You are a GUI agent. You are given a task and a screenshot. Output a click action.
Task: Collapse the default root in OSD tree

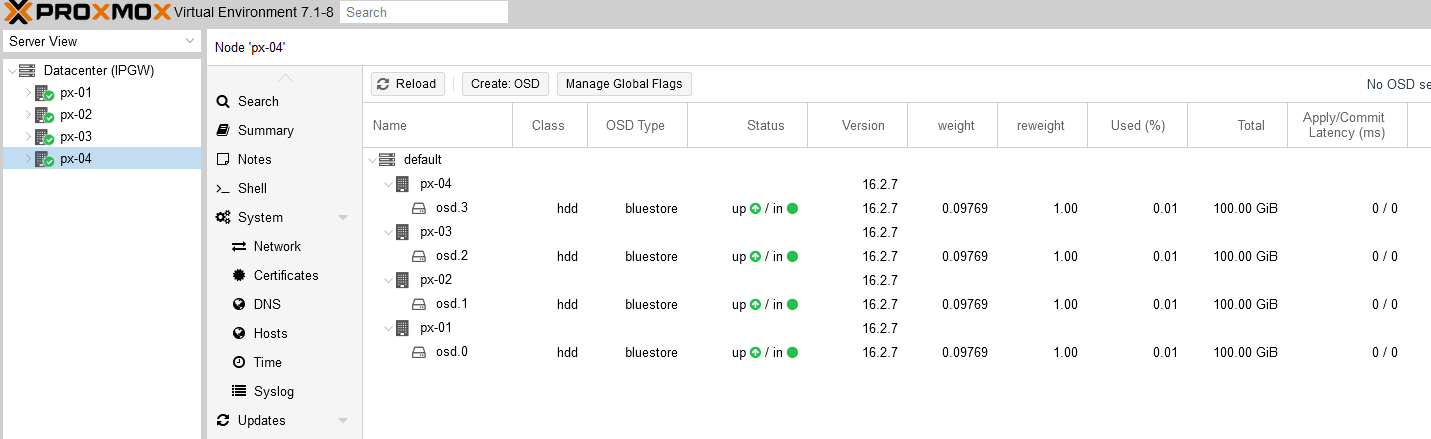coord(374,160)
